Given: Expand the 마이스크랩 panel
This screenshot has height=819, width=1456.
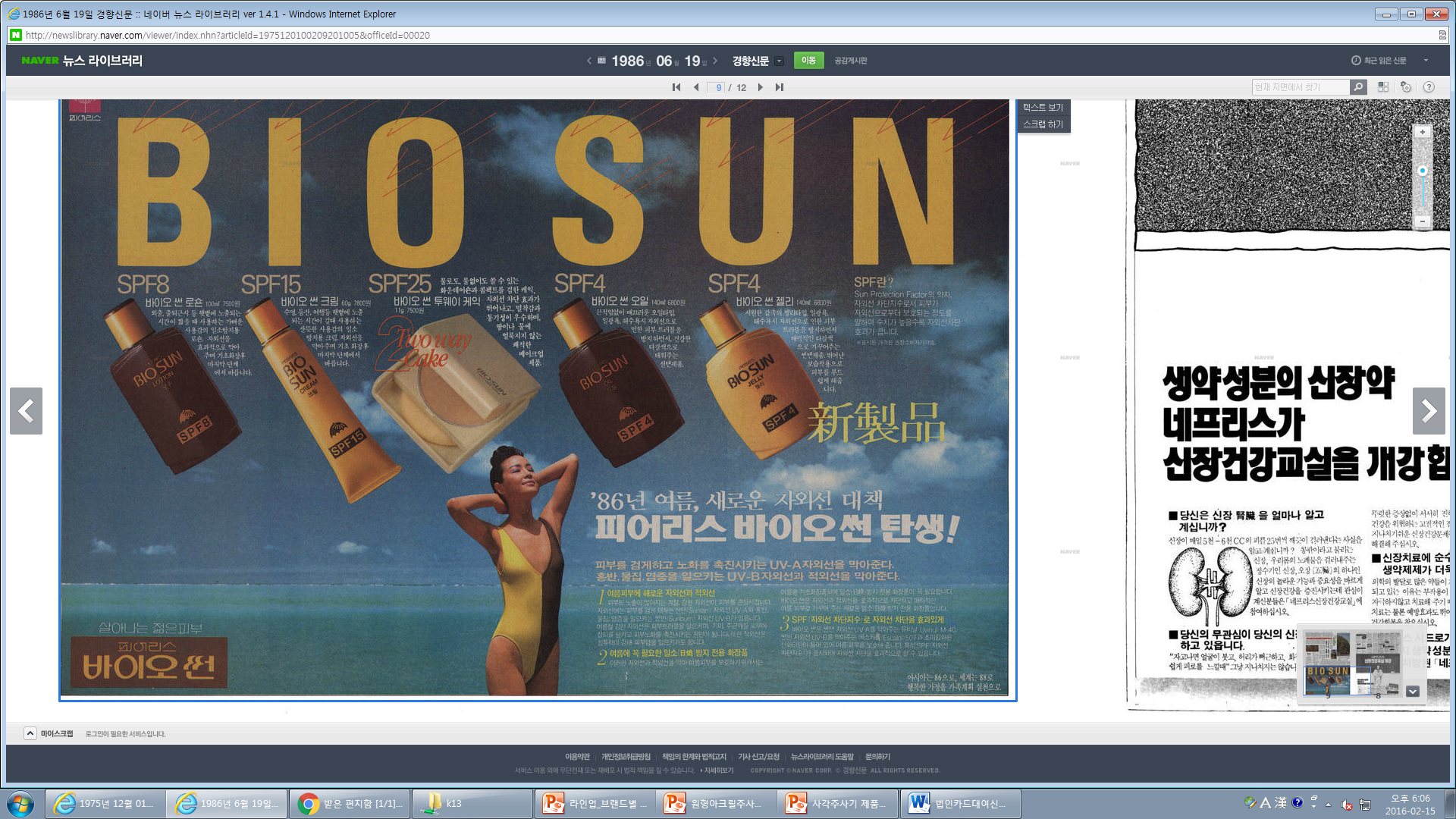Looking at the screenshot, I should coord(30,733).
